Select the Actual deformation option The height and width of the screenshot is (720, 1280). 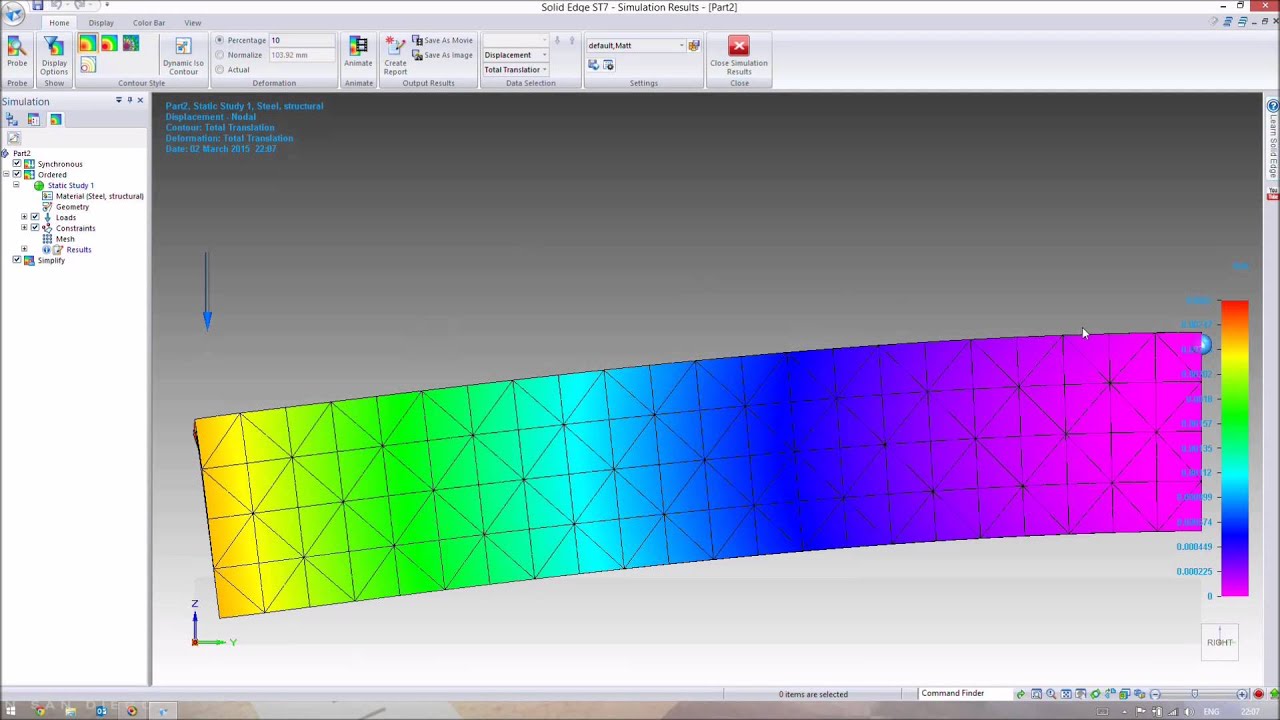click(x=232, y=69)
